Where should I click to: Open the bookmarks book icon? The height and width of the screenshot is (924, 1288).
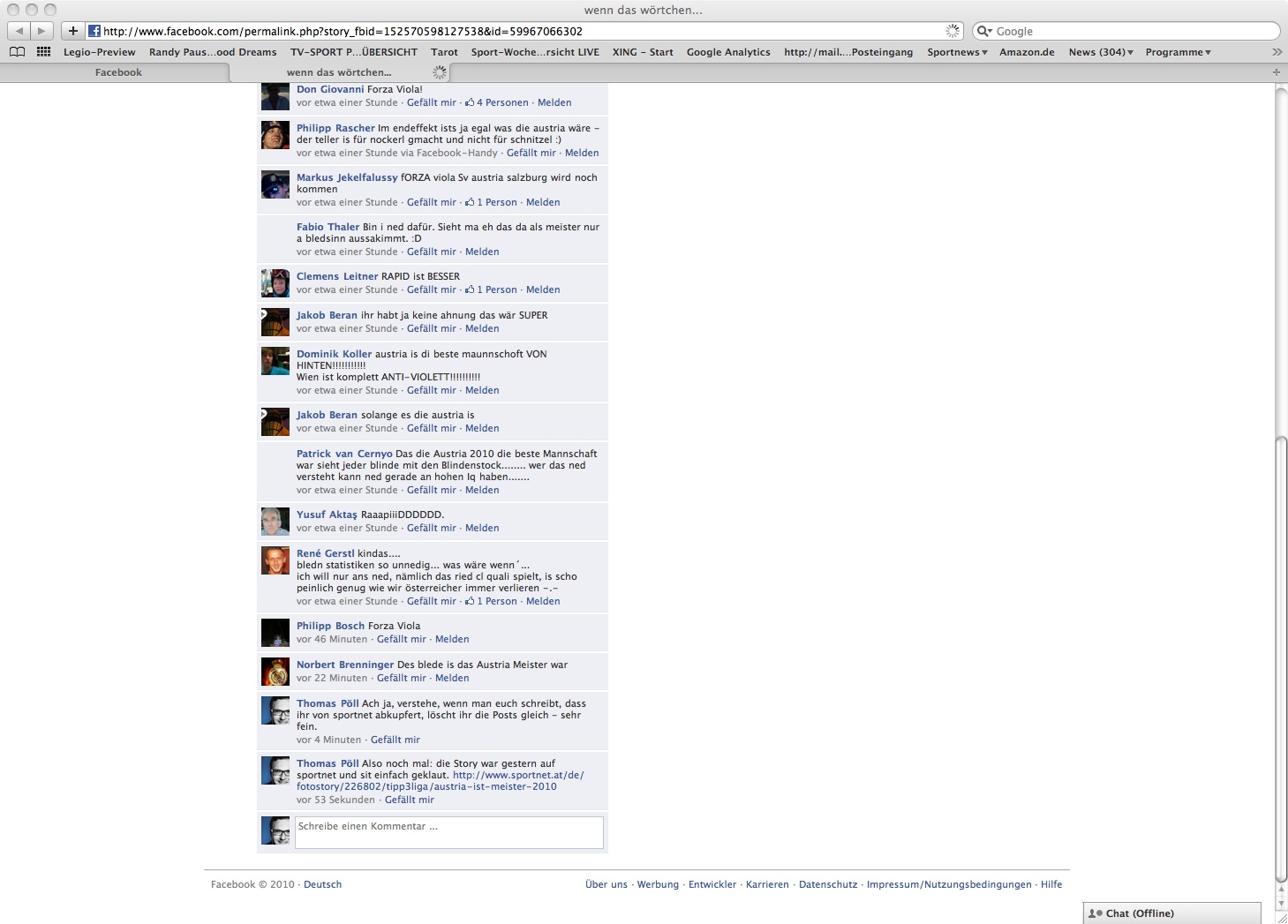point(17,52)
